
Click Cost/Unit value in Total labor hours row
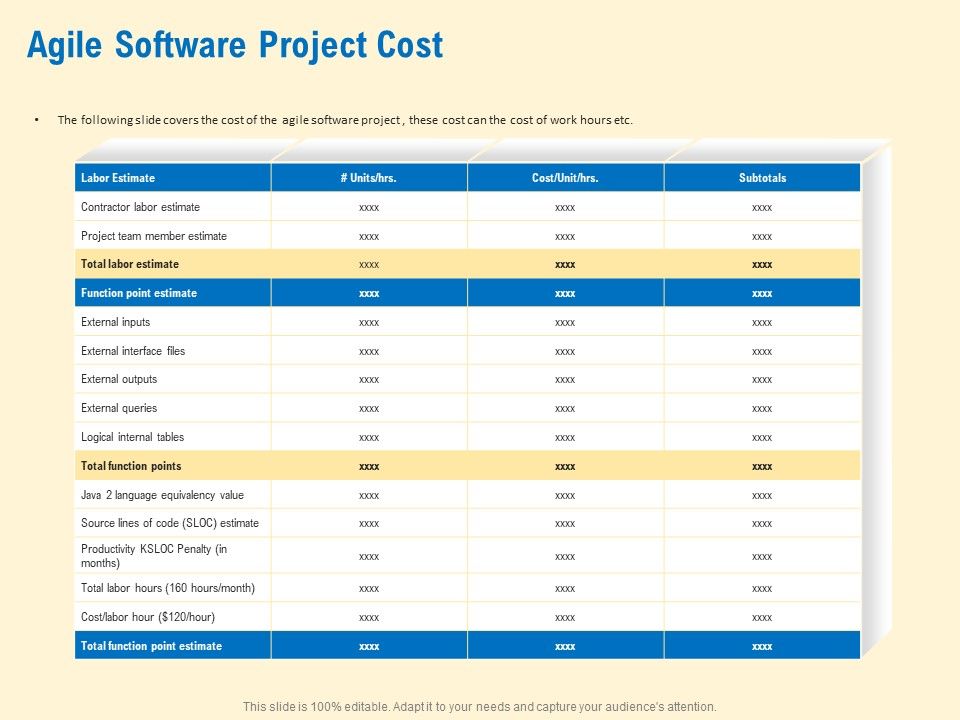click(x=565, y=588)
